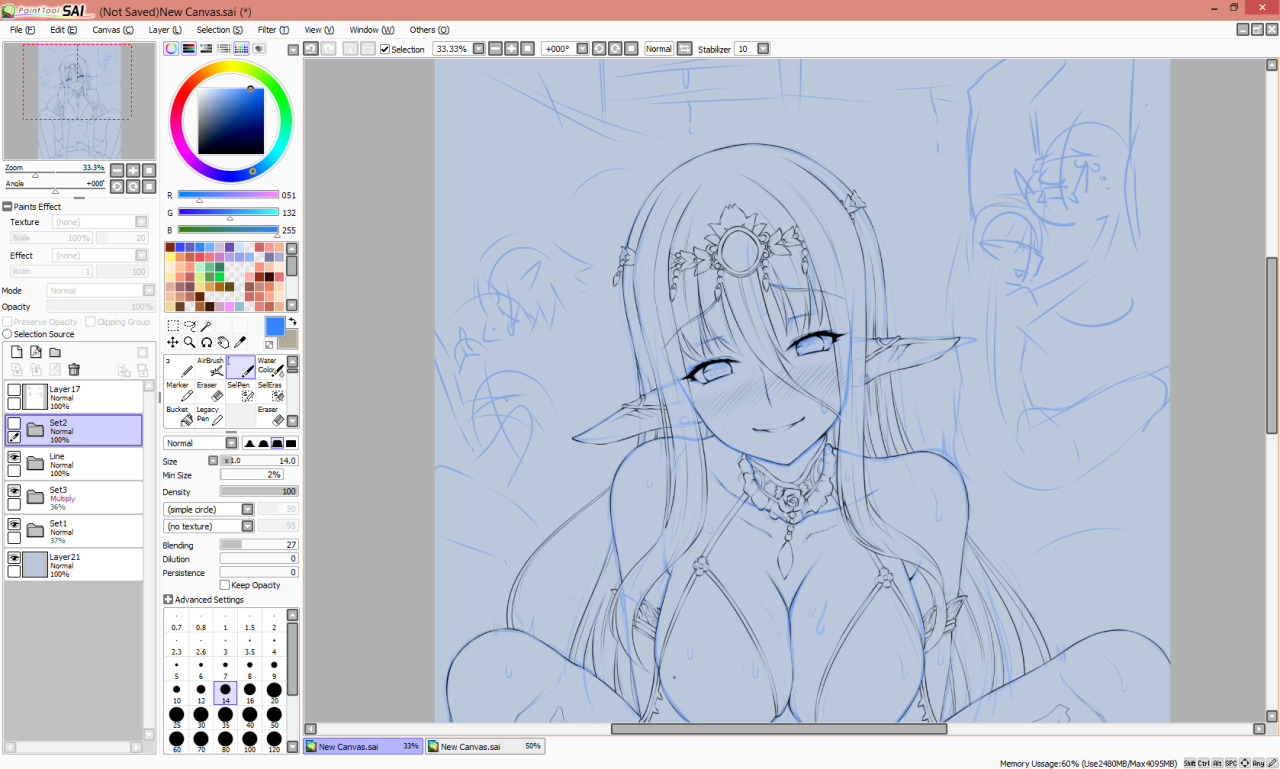Hide the Line layer set
The width and height of the screenshot is (1280, 769).
coord(14,457)
